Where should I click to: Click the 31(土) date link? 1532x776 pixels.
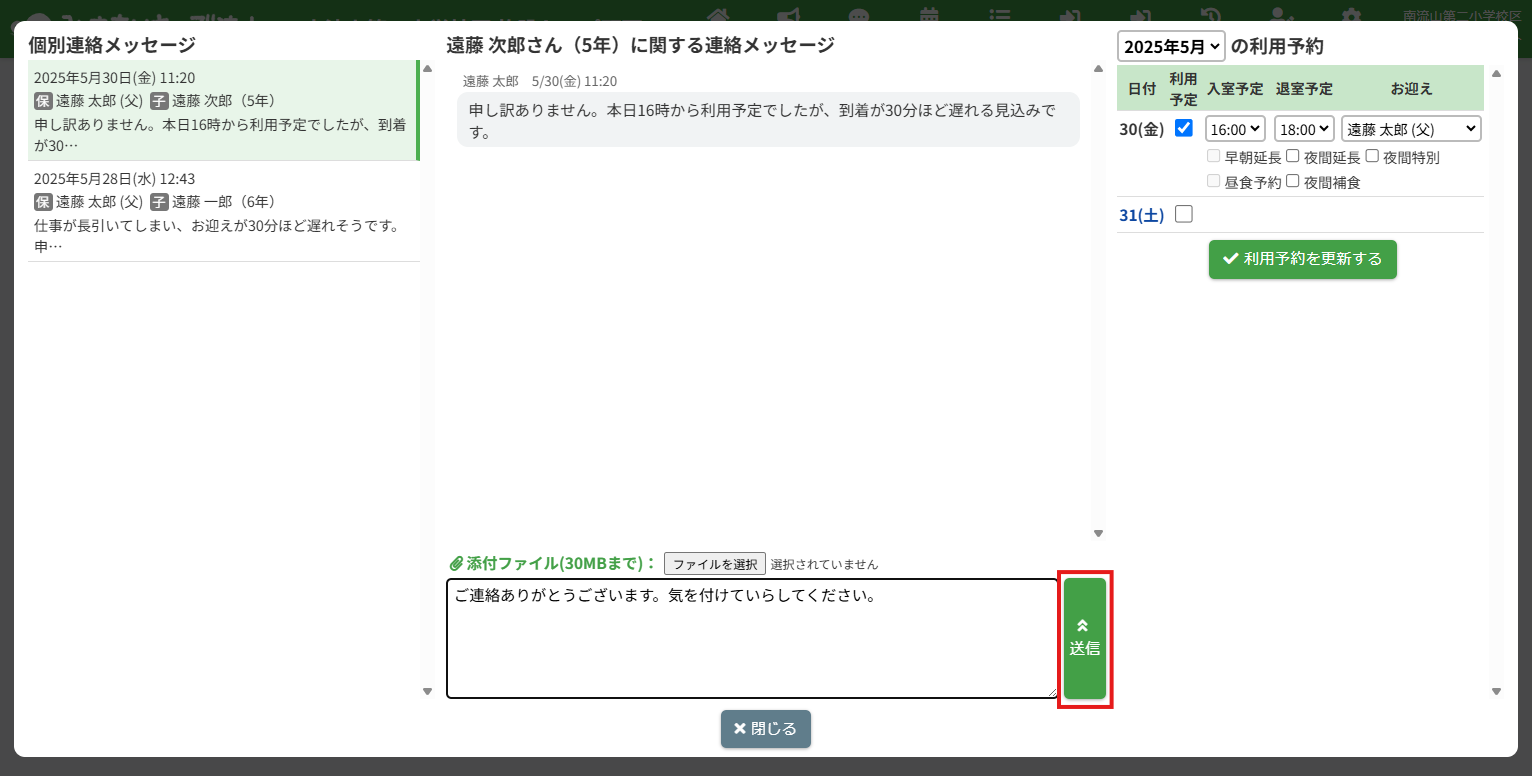pos(1141,215)
